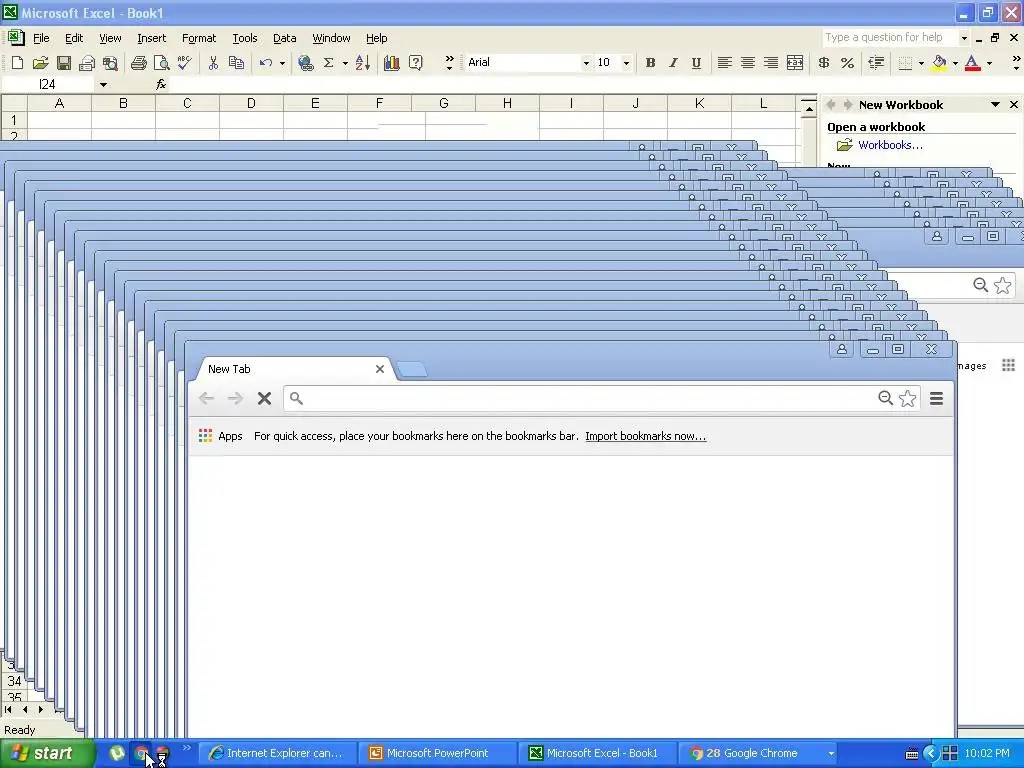Open Print Preview in Excel toolbar
Screen dimensions: 1024x768
[x=161, y=63]
